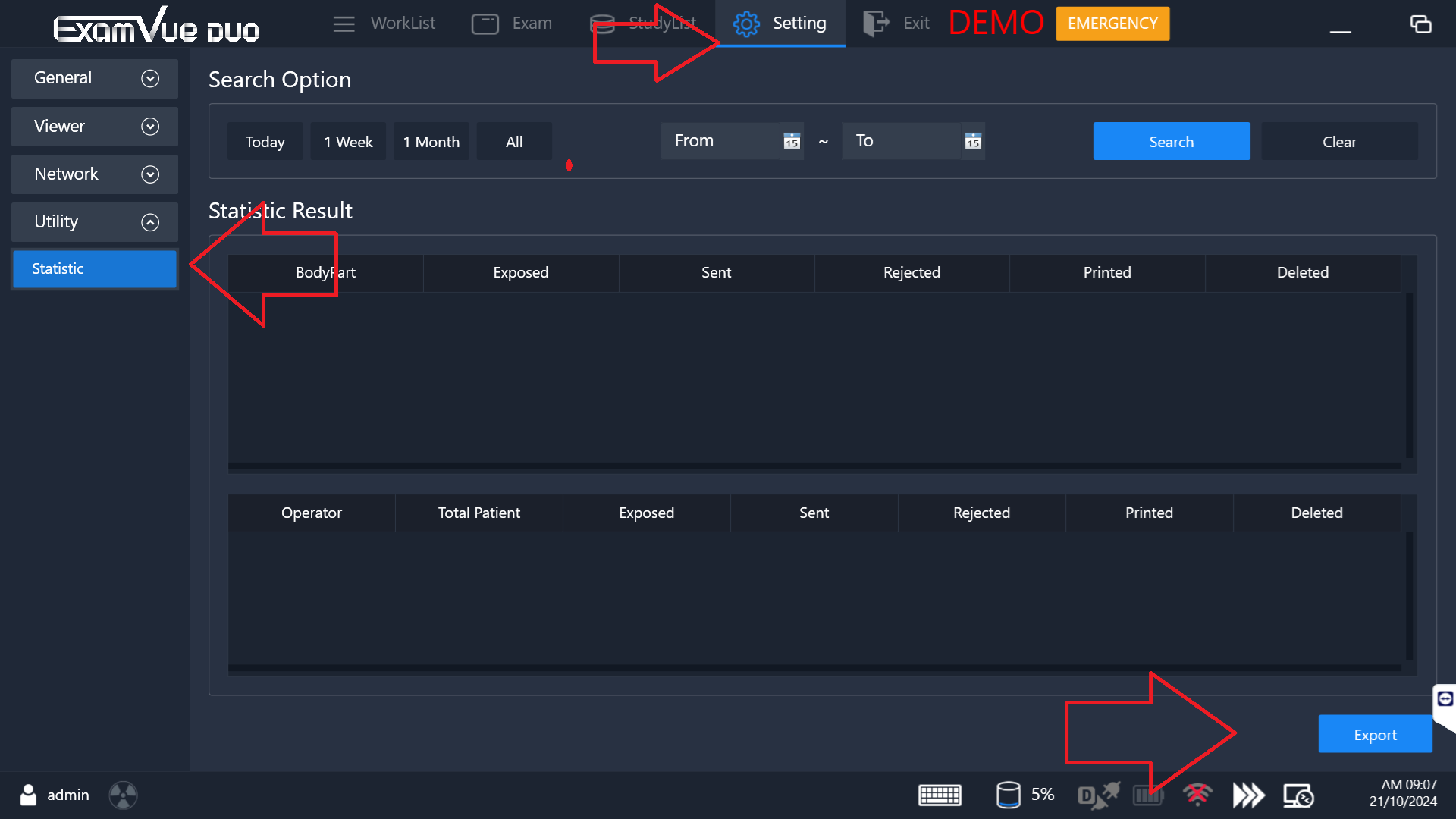Select the 1 Week range filter
The height and width of the screenshot is (819, 1456).
tap(348, 142)
